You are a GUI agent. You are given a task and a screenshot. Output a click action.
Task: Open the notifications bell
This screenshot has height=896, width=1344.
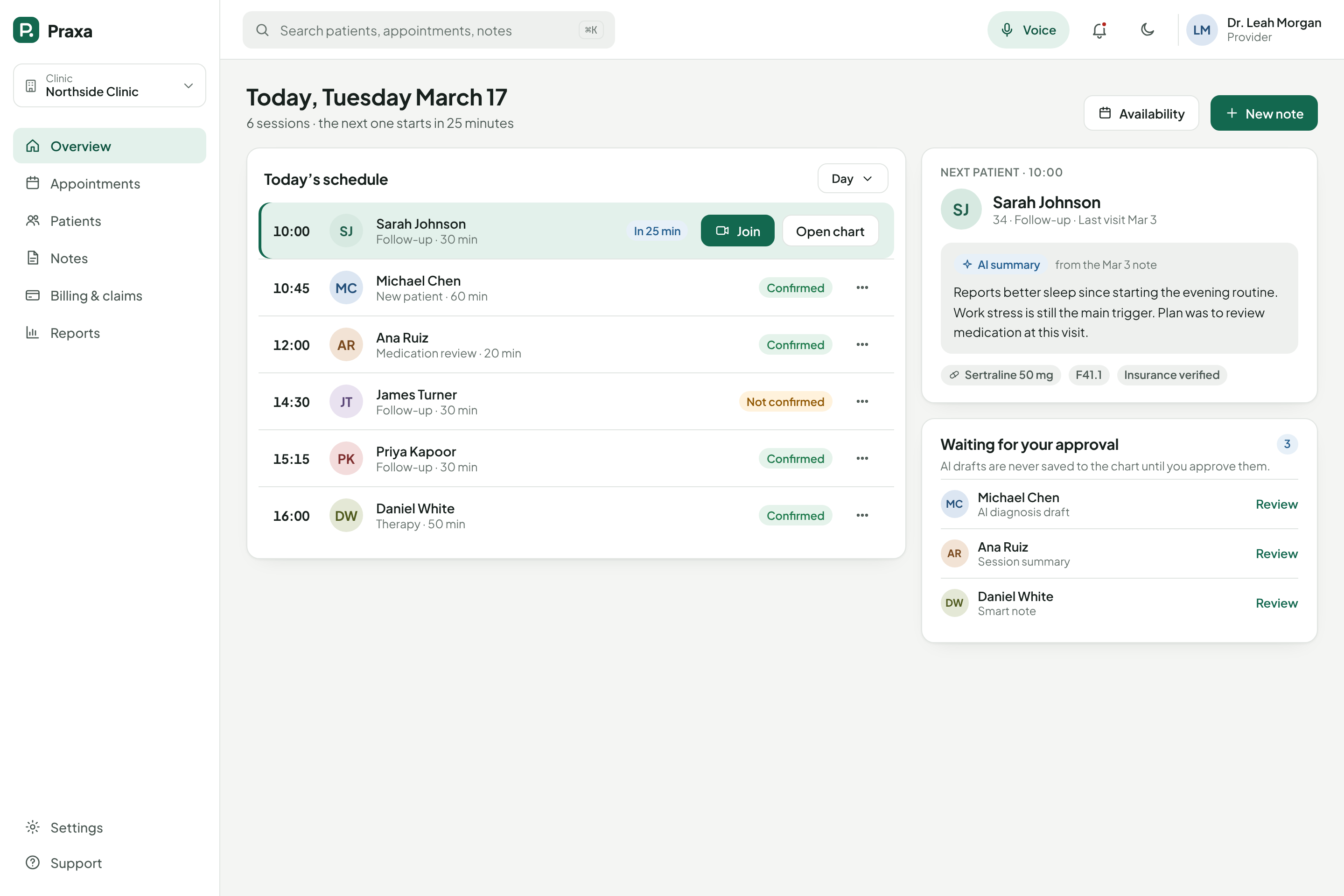(x=1099, y=30)
